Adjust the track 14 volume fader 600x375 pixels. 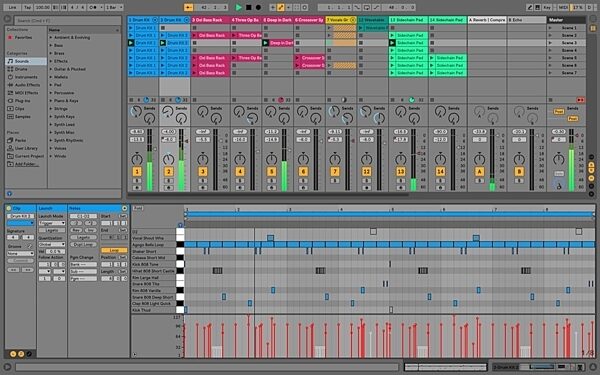coord(459,147)
